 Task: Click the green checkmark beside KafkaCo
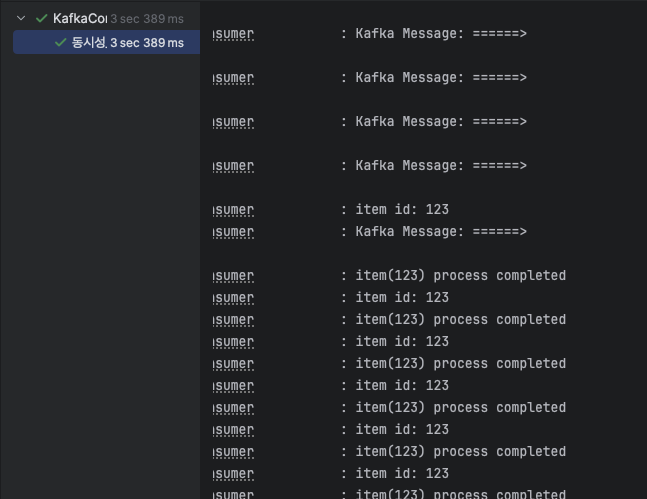click(41, 18)
